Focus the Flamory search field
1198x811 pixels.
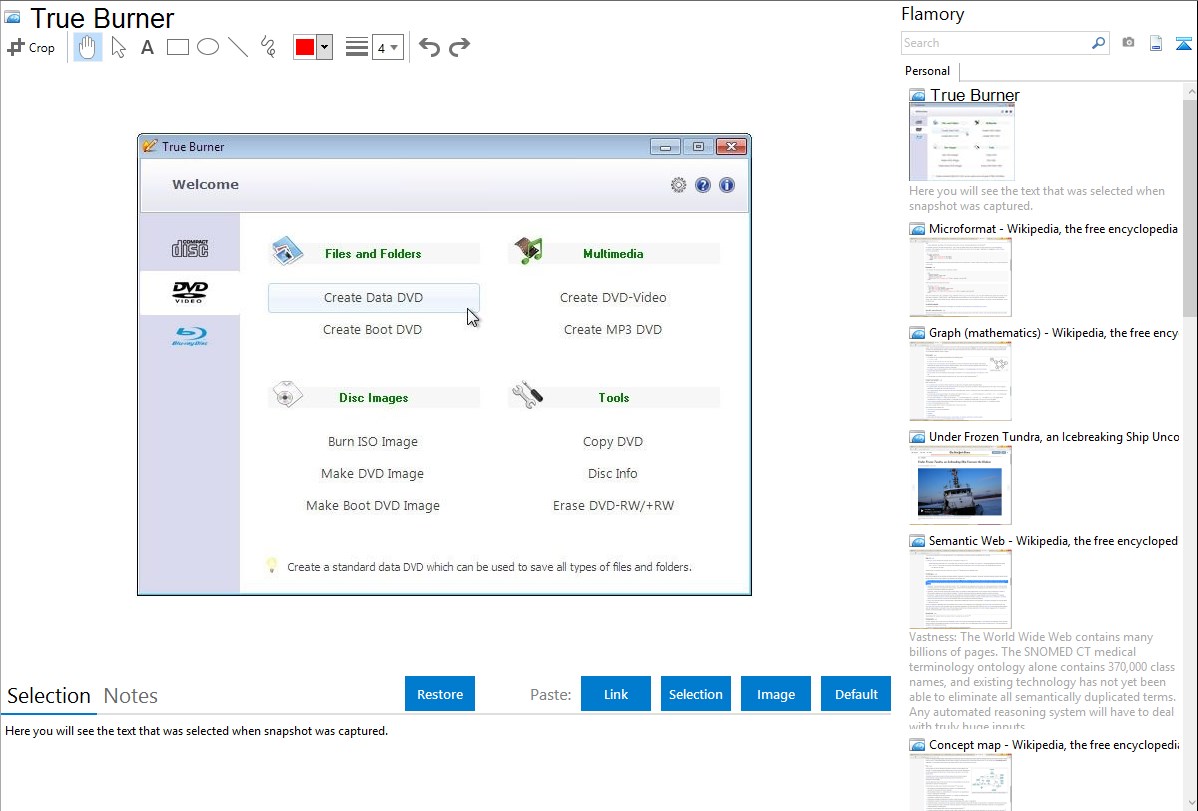[995, 43]
